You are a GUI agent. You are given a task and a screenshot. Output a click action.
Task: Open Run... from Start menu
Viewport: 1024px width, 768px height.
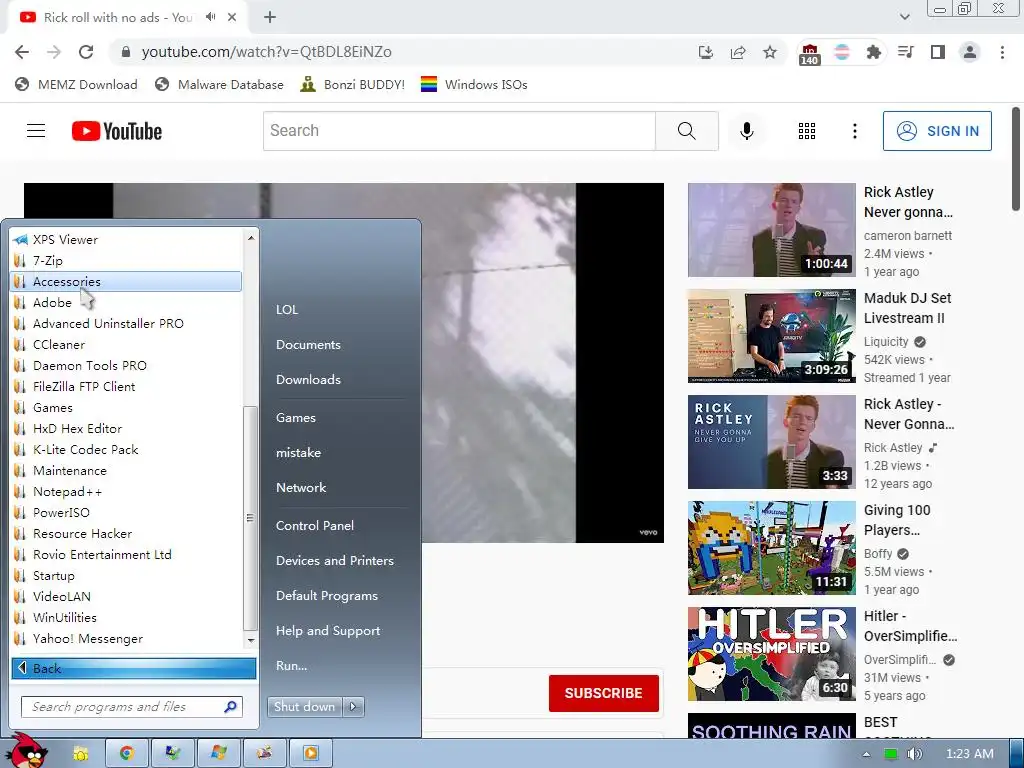[x=291, y=666]
